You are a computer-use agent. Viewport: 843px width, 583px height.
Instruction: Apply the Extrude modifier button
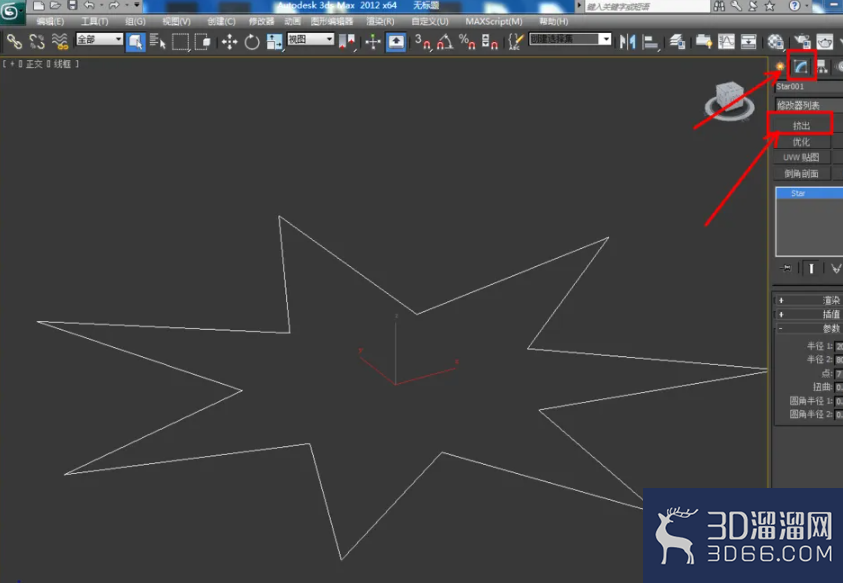(801, 125)
